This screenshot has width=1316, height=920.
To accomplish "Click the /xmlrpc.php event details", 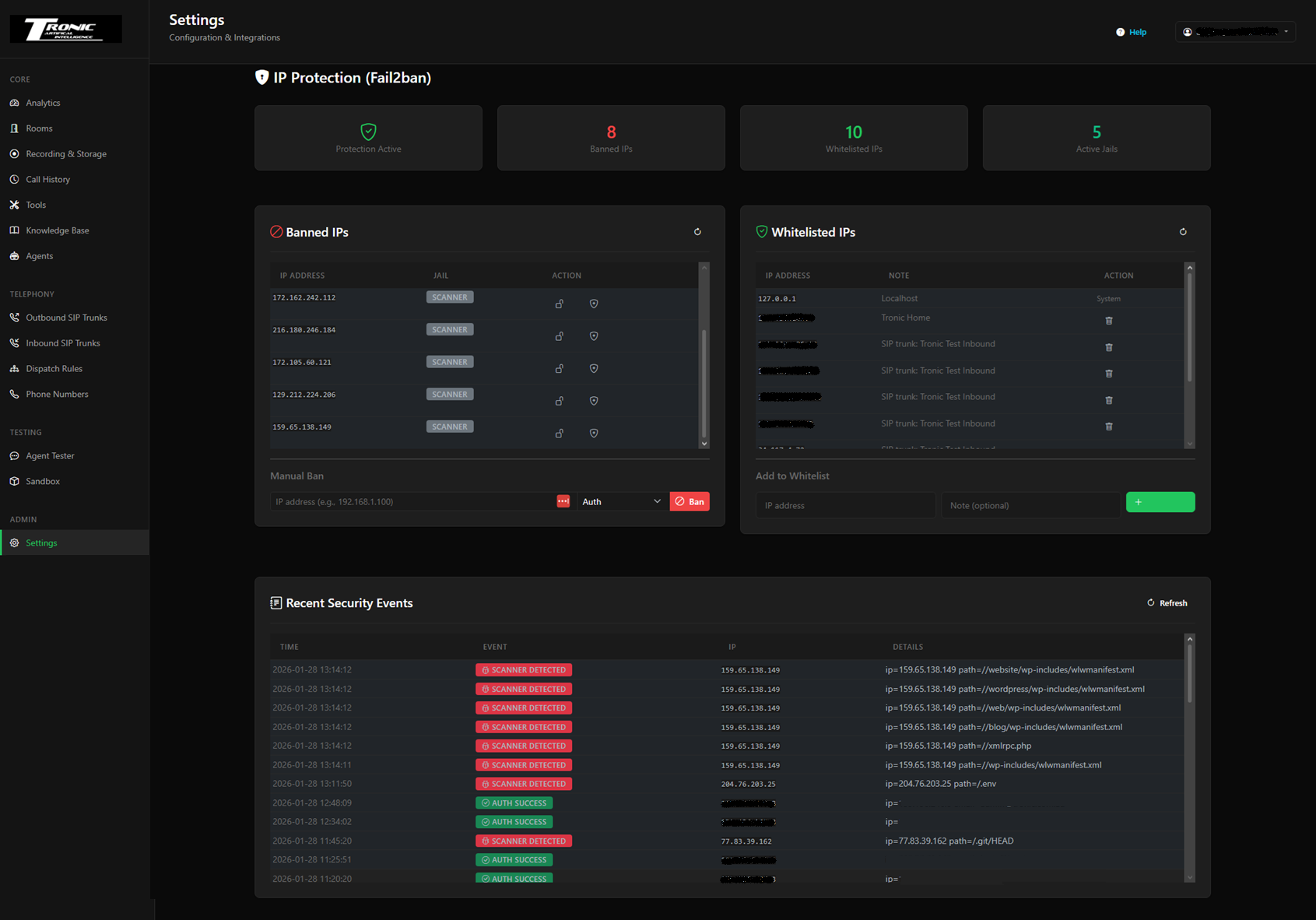I will [x=958, y=746].
